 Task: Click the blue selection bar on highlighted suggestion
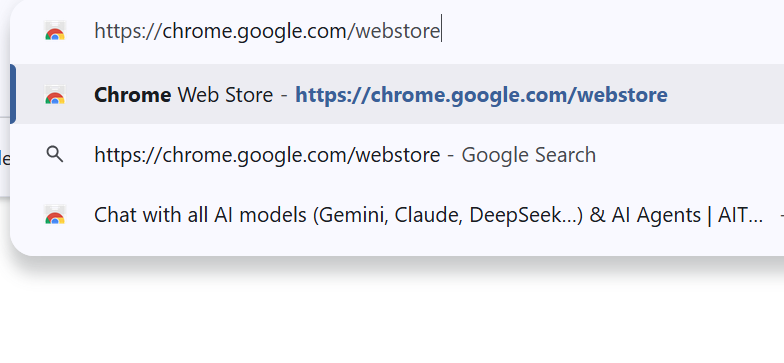(x=12, y=94)
